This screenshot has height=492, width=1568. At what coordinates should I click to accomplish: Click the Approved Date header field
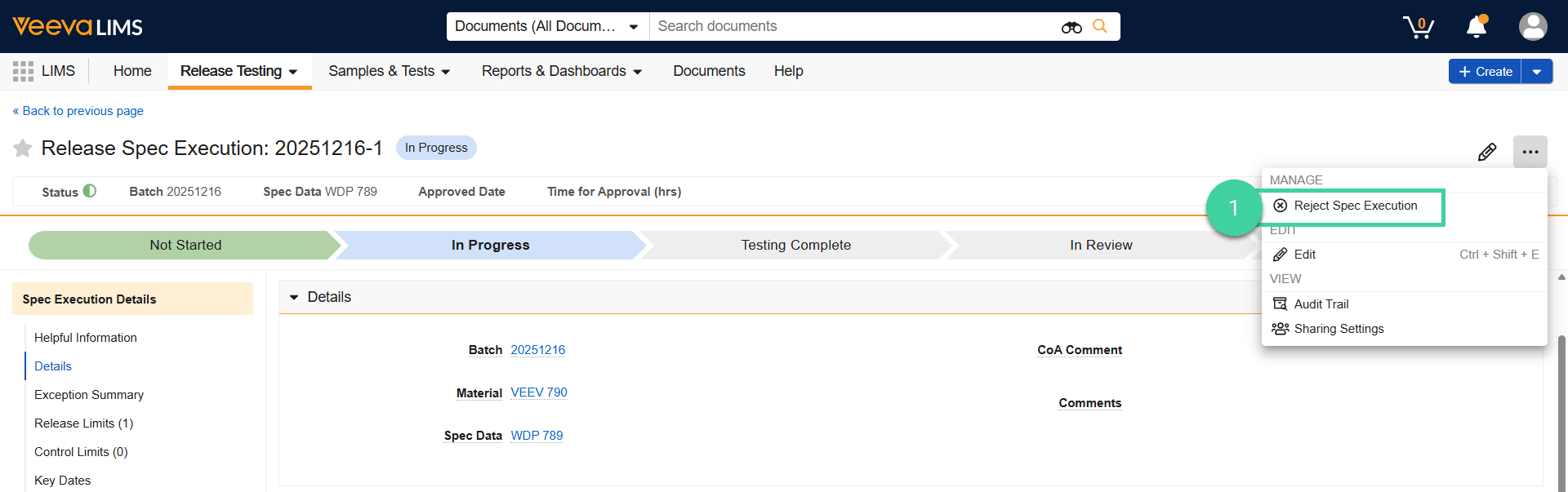[461, 192]
